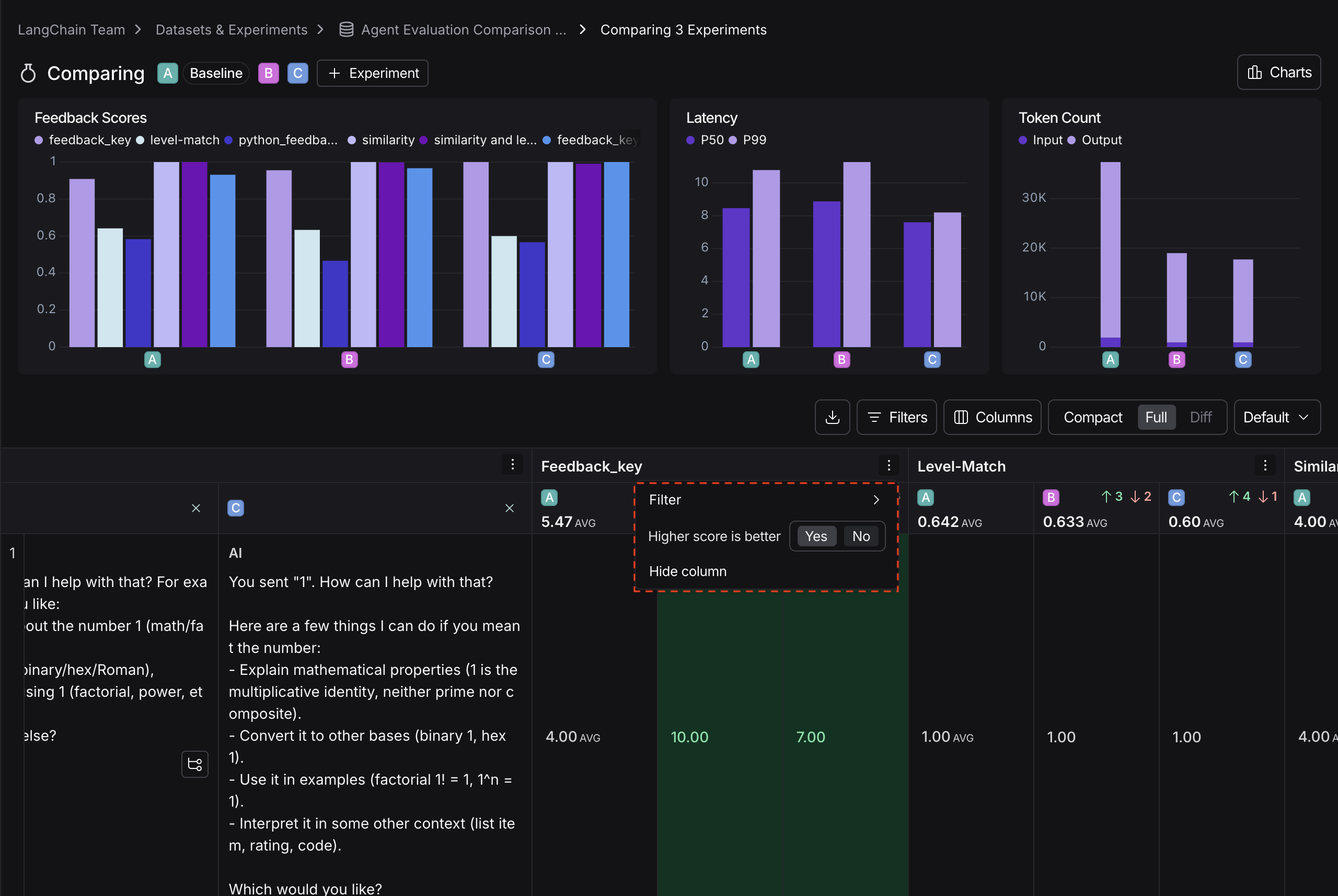Viewport: 1338px width, 896px height.
Task: Open Level-Match column options menu
Action: pyautogui.click(x=1265, y=465)
